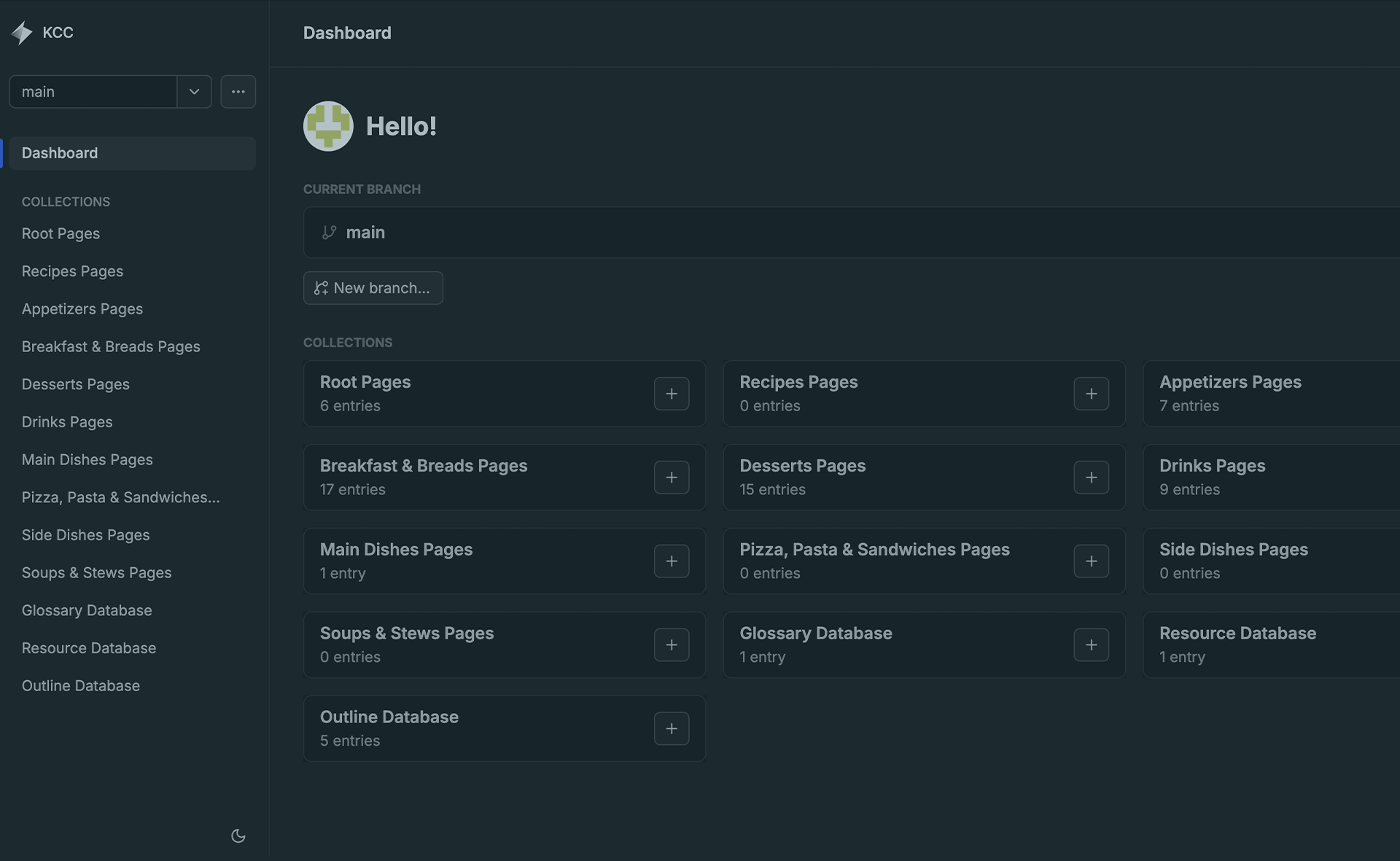
Task: Add new entry to Glossary Database
Action: coord(1091,645)
